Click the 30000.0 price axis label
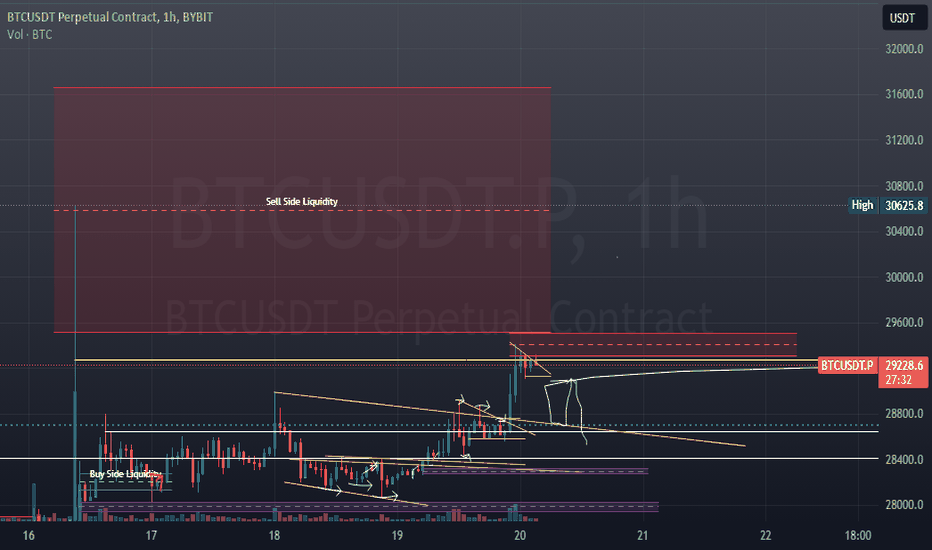 pyautogui.click(x=904, y=278)
